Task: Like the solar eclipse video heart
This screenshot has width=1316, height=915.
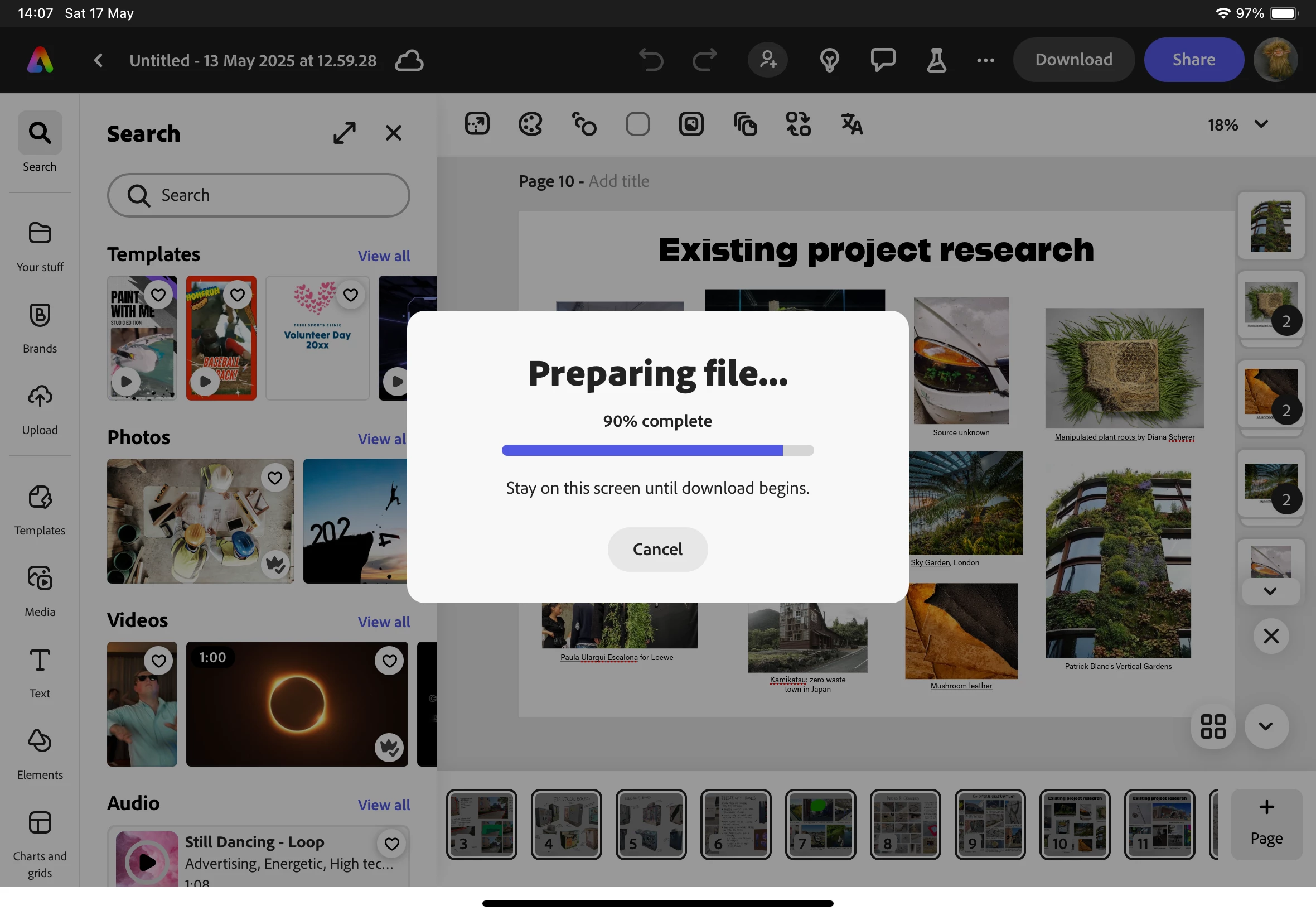Action: (389, 661)
